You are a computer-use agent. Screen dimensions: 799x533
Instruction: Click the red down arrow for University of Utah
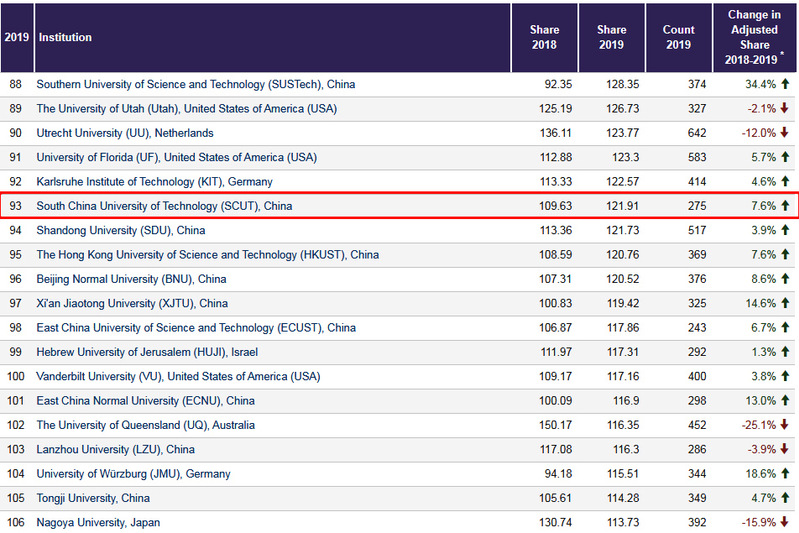click(x=785, y=109)
